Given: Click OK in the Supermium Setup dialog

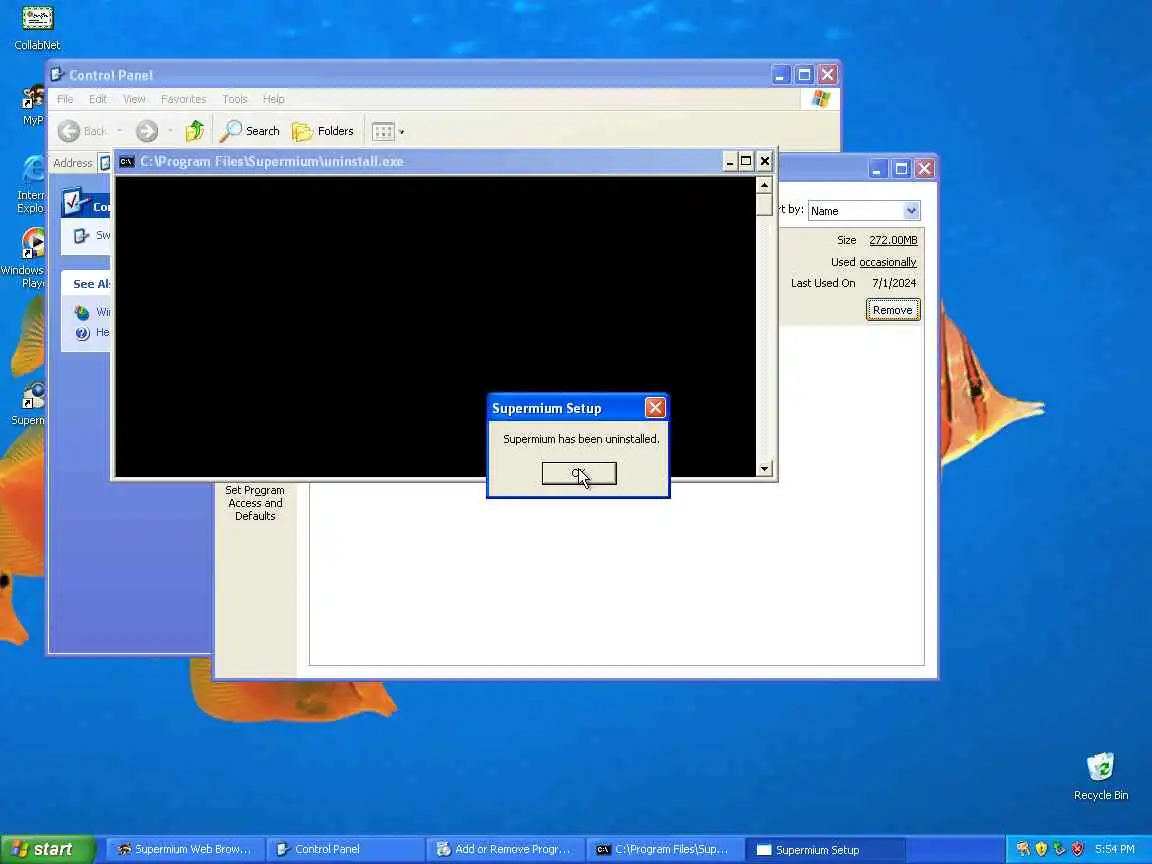Looking at the screenshot, I should (579, 474).
